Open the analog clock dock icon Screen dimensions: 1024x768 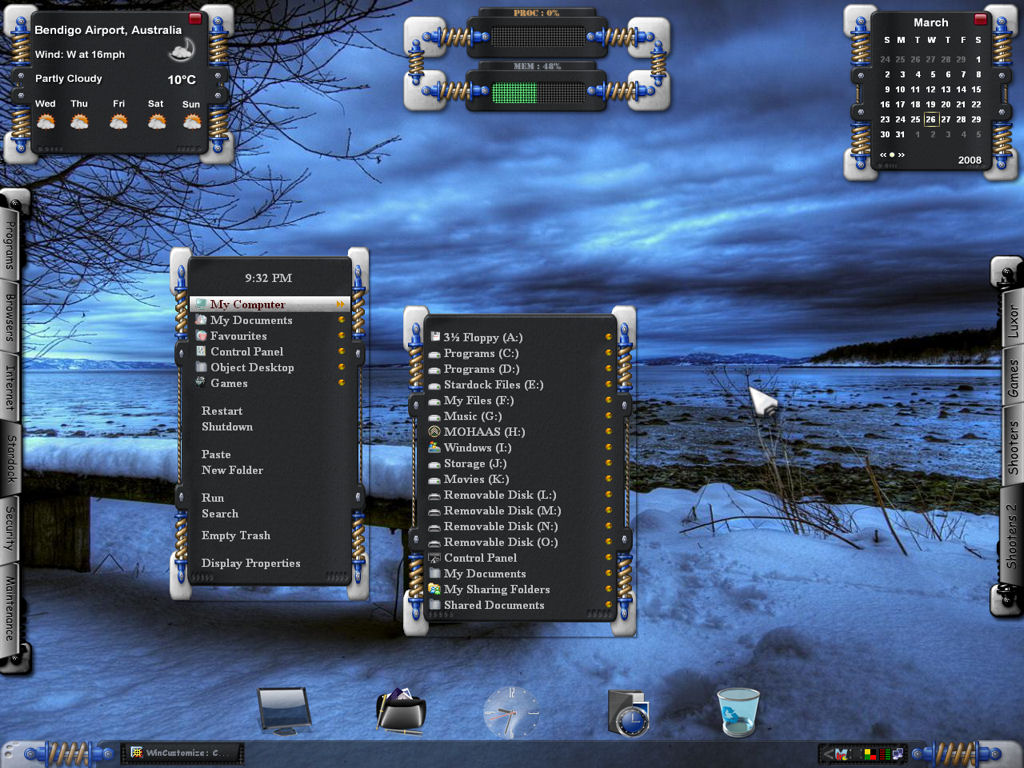coord(511,712)
